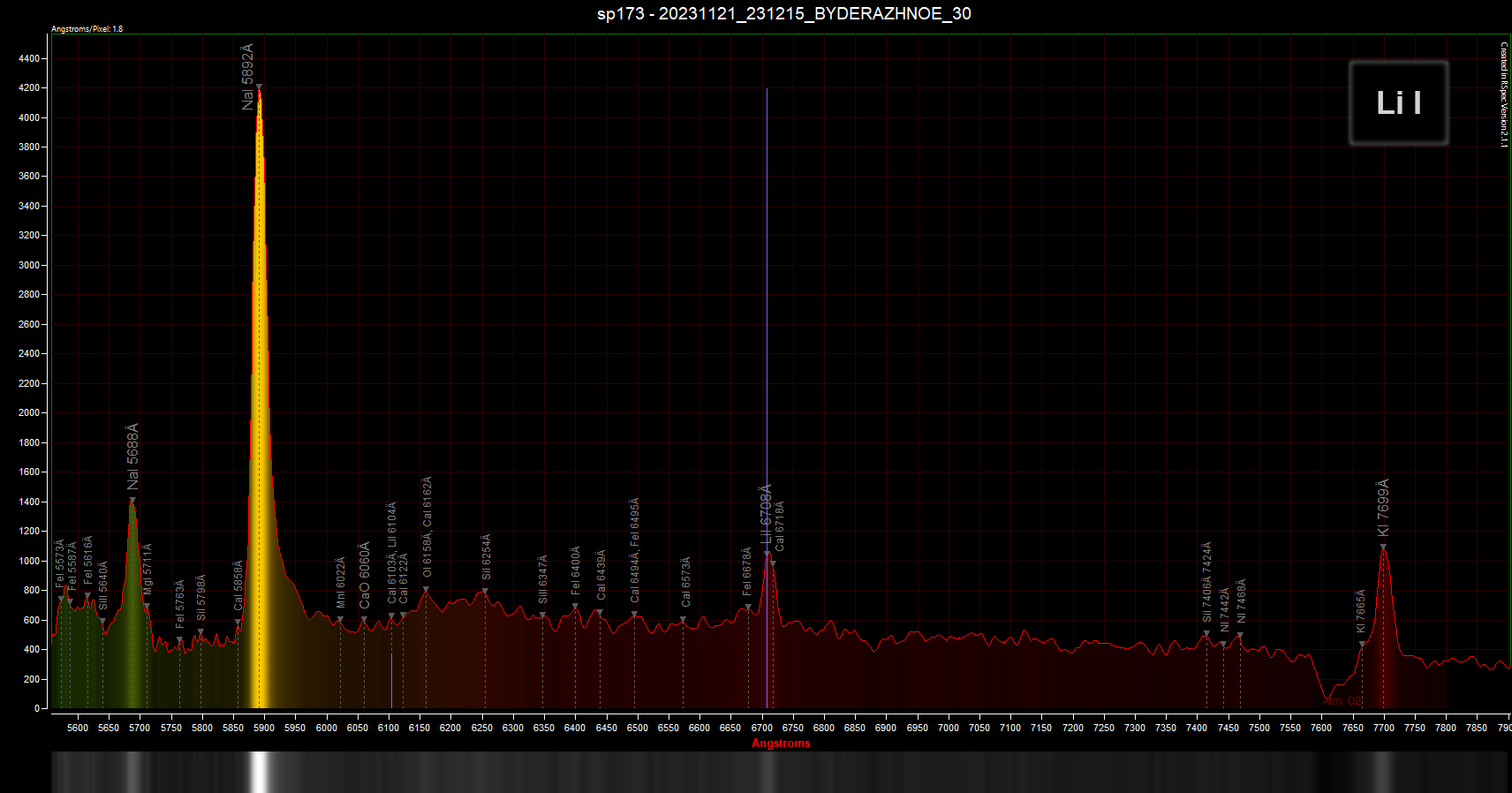Image resolution: width=1512 pixels, height=793 pixels.
Task: Click the FeI 6400Å line label
Action: tap(576, 570)
